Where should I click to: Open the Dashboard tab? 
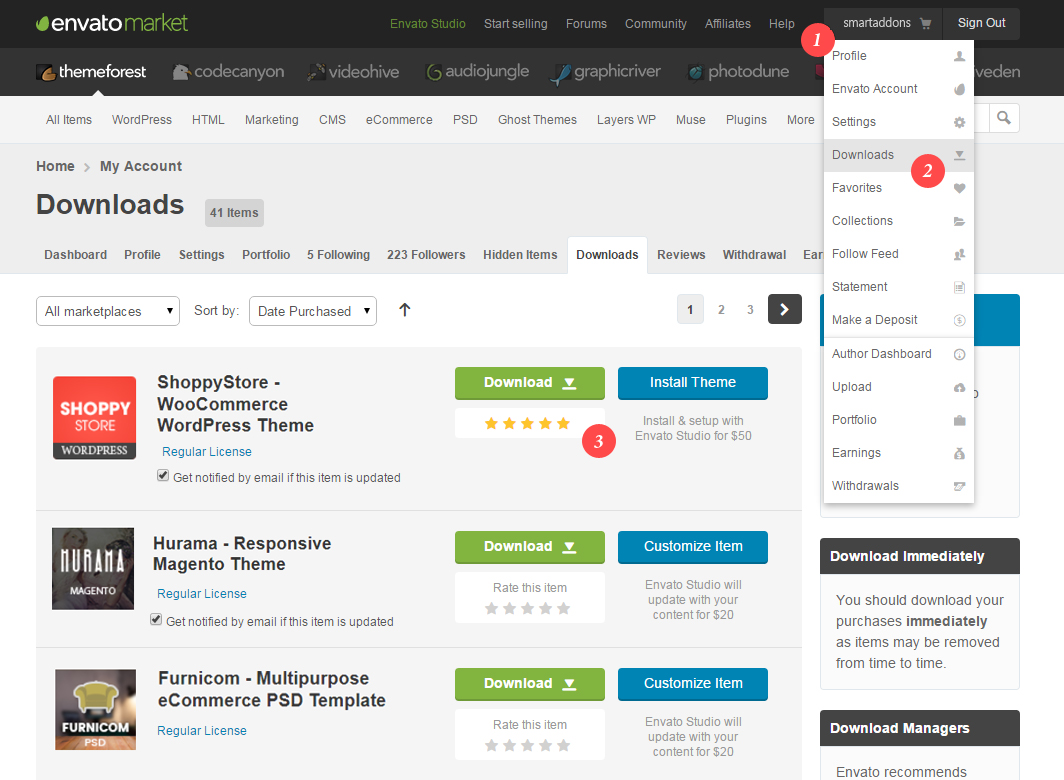pyautogui.click(x=75, y=255)
